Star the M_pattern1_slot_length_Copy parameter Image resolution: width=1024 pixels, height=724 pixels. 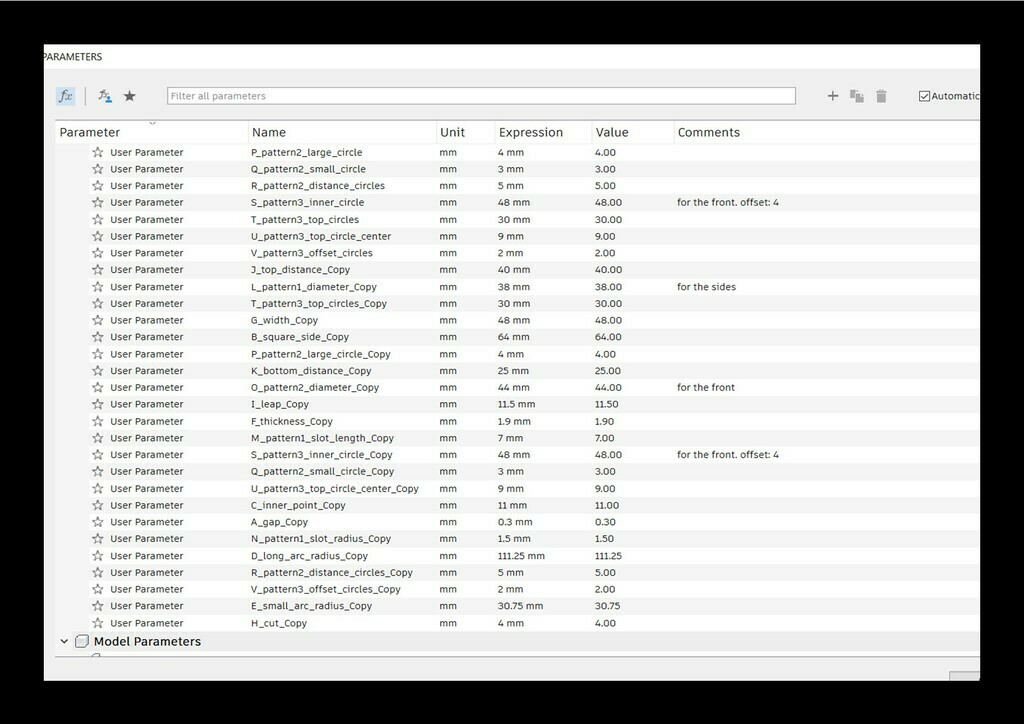coord(98,437)
